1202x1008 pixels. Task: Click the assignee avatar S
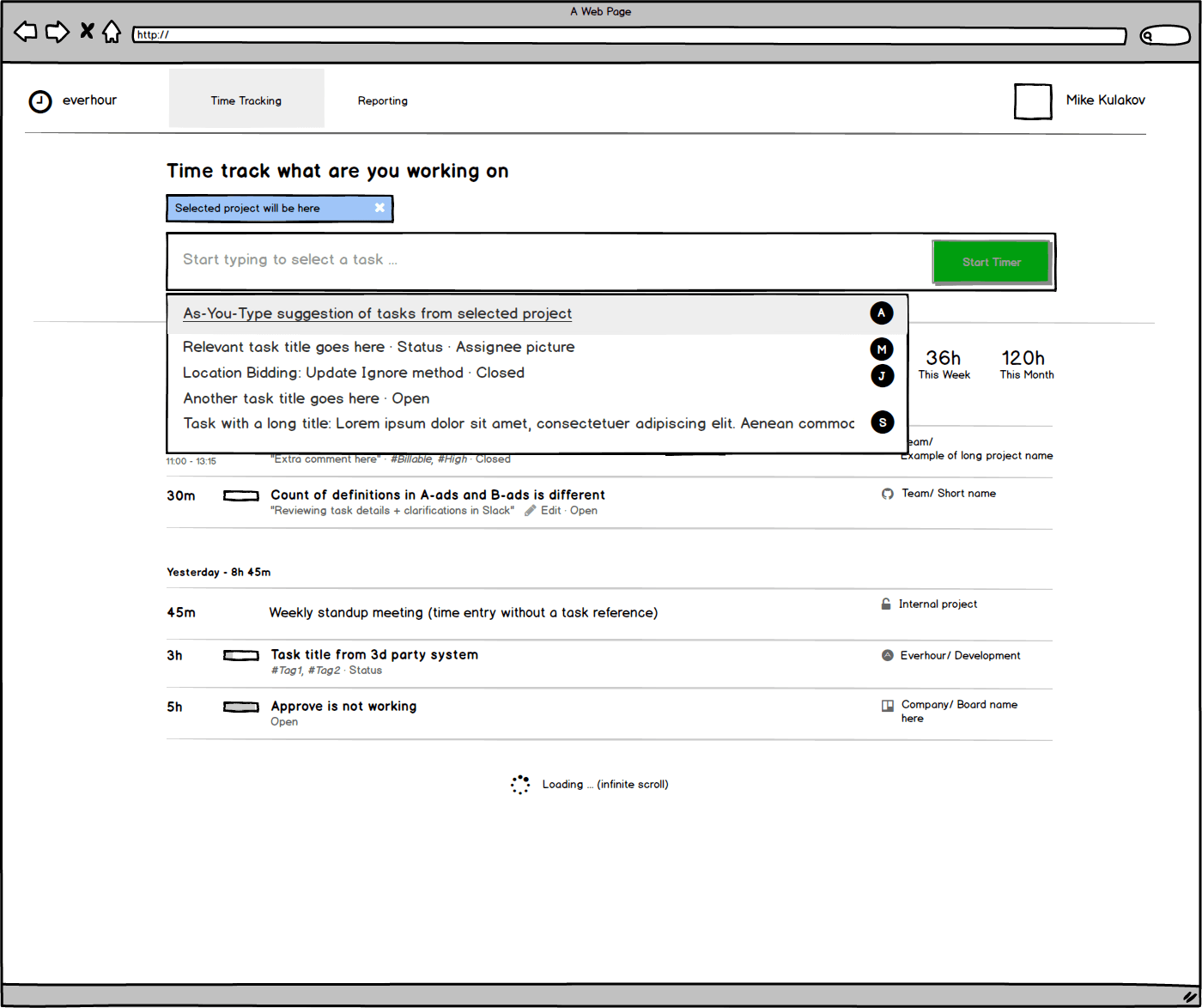(x=883, y=422)
